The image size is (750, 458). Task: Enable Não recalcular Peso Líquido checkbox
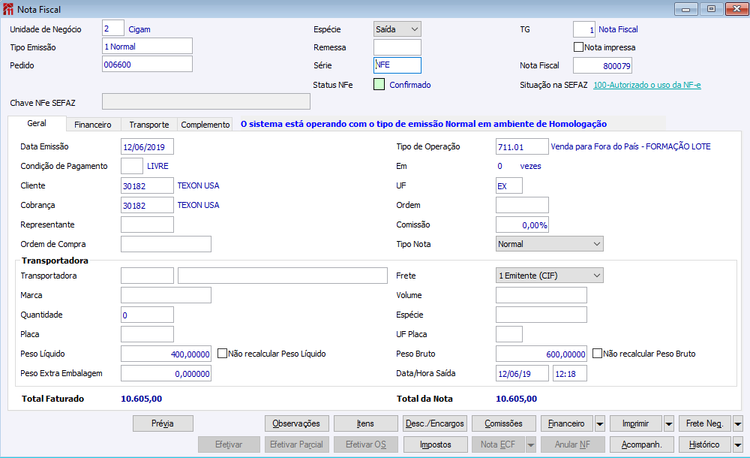click(222, 353)
